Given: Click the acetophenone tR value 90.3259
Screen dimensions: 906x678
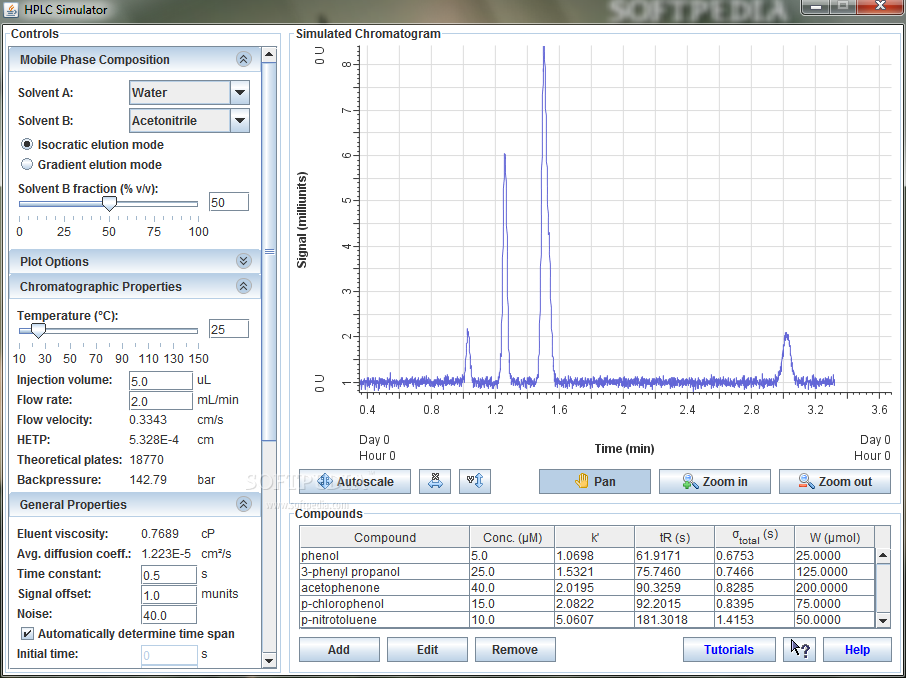Looking at the screenshot, I should pyautogui.click(x=675, y=588).
